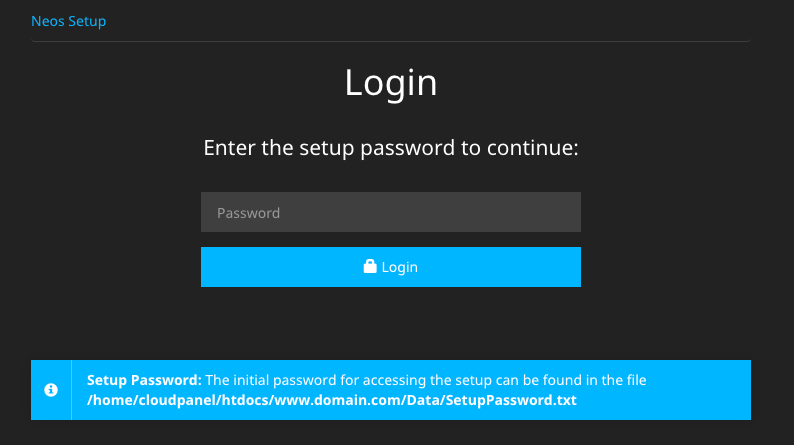Click the 'Enter the setup password' prompt text
Image resolution: width=794 pixels, height=445 pixels.
[390, 148]
